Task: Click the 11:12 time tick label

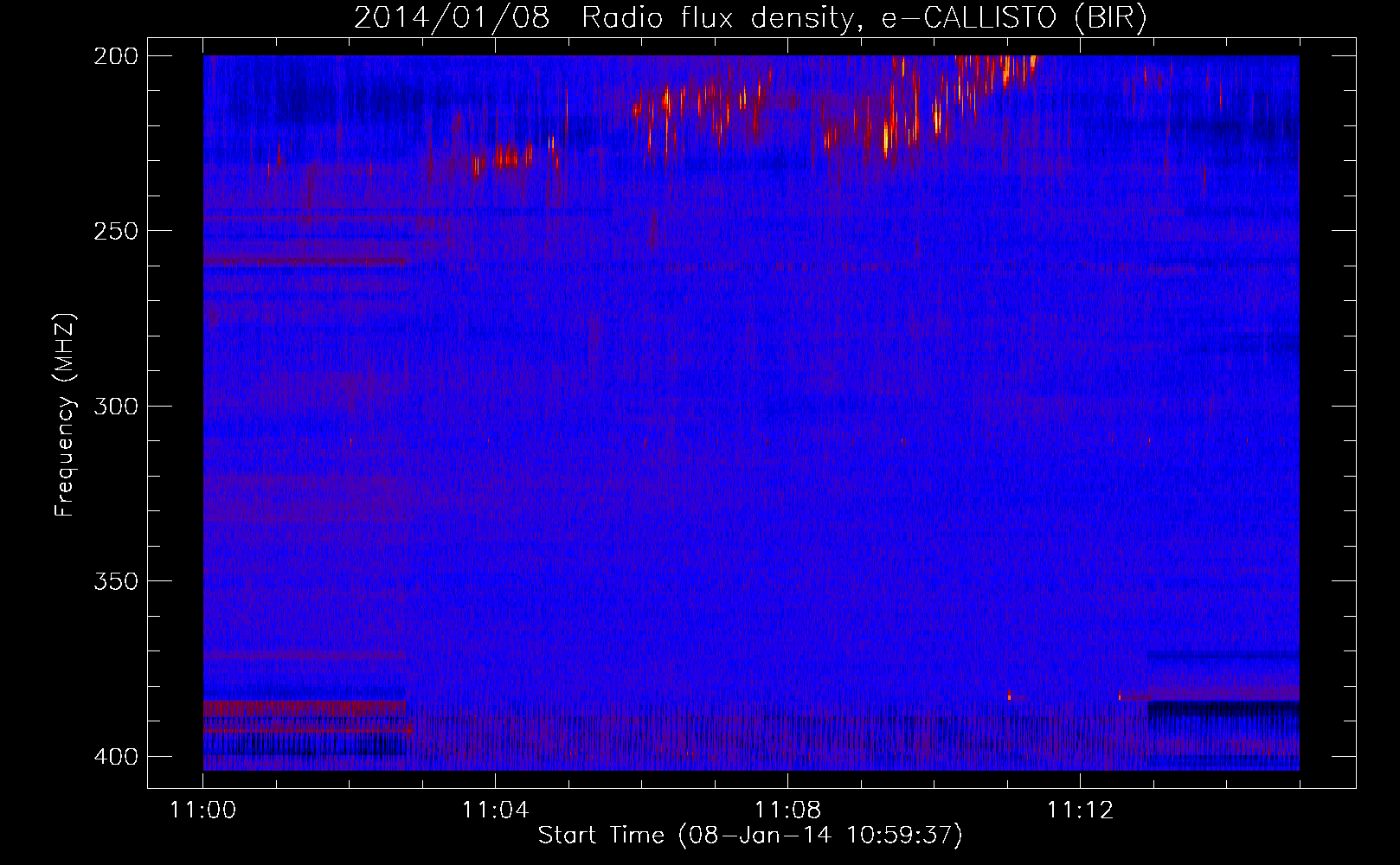Action: pos(1080,810)
